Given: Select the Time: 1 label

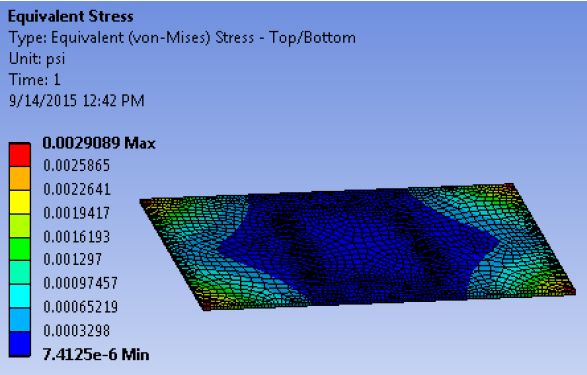Looking at the screenshot, I should [34, 80].
